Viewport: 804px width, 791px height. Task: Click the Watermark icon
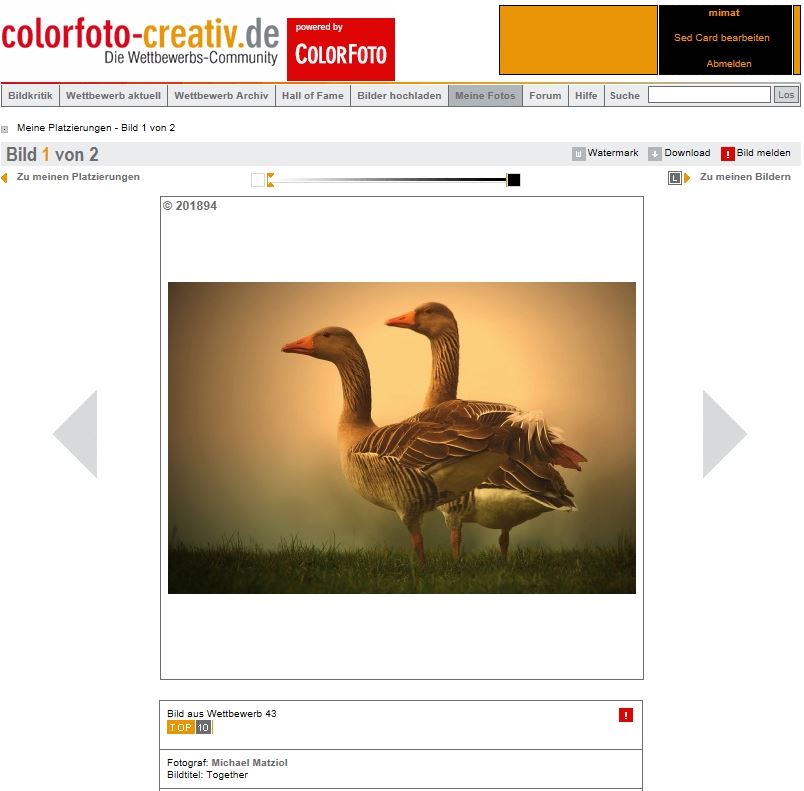tap(578, 154)
